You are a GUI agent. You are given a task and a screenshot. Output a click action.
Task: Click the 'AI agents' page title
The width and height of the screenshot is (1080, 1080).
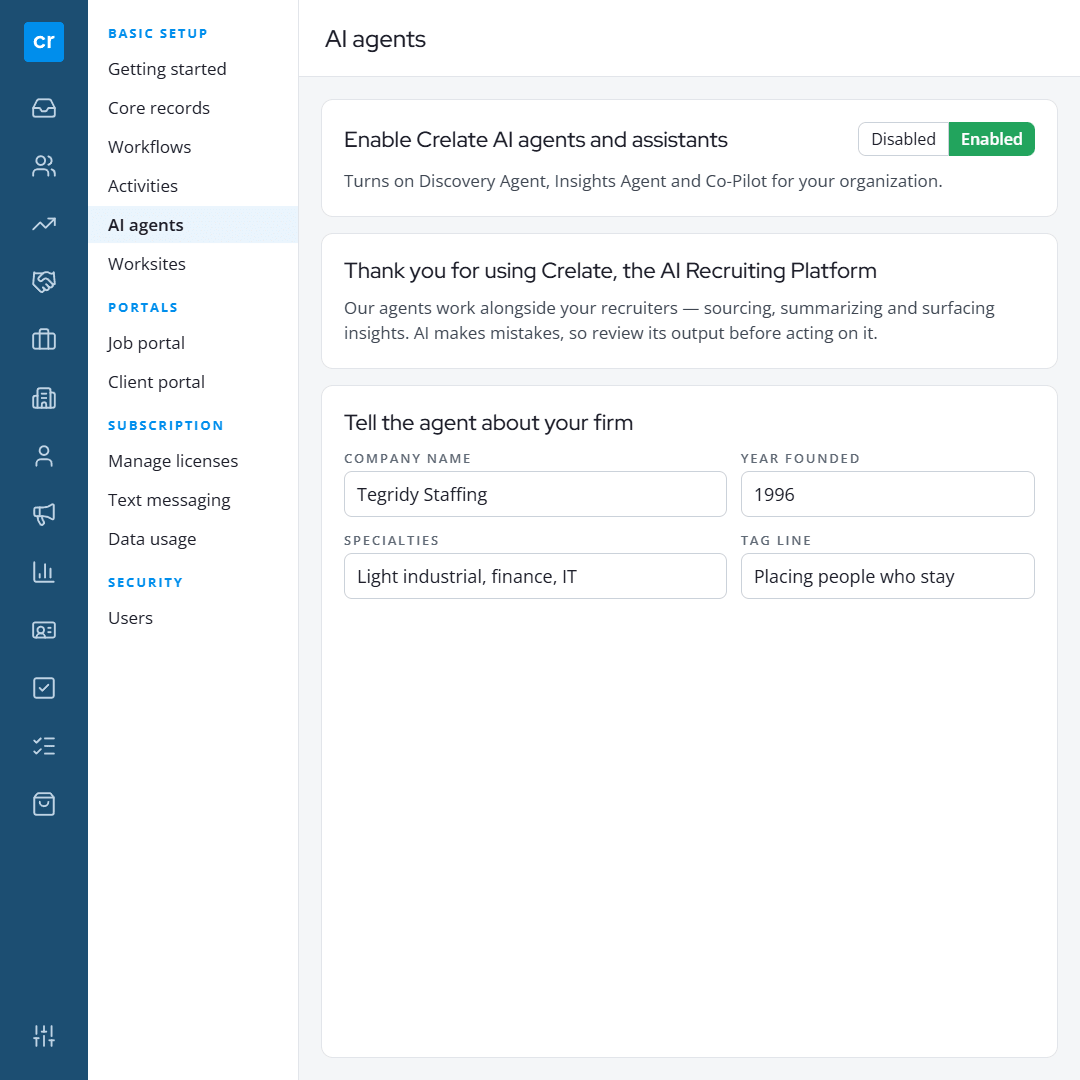click(375, 39)
